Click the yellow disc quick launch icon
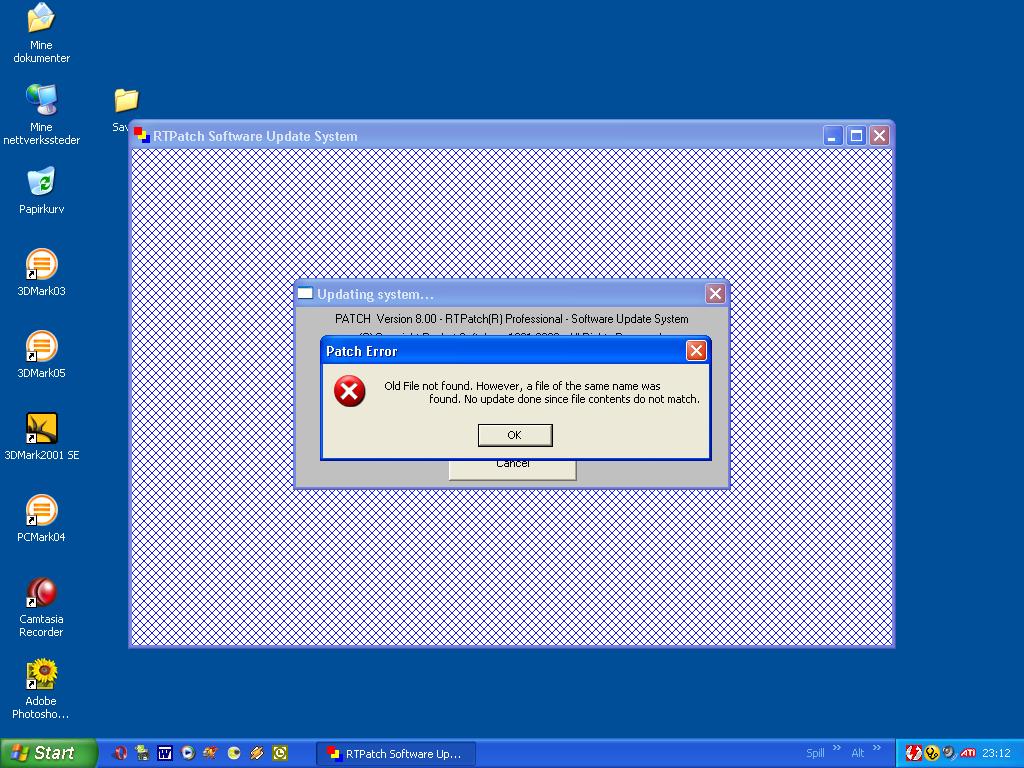 [234, 753]
